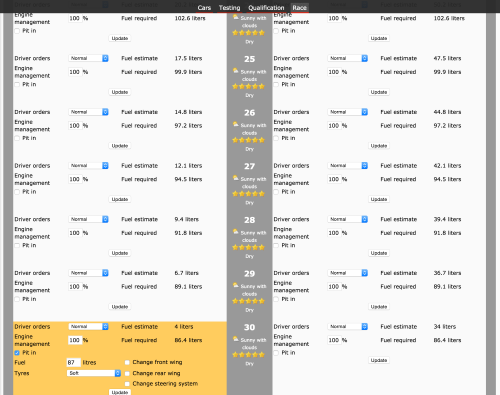Open the Cars tab

[x=204, y=8]
